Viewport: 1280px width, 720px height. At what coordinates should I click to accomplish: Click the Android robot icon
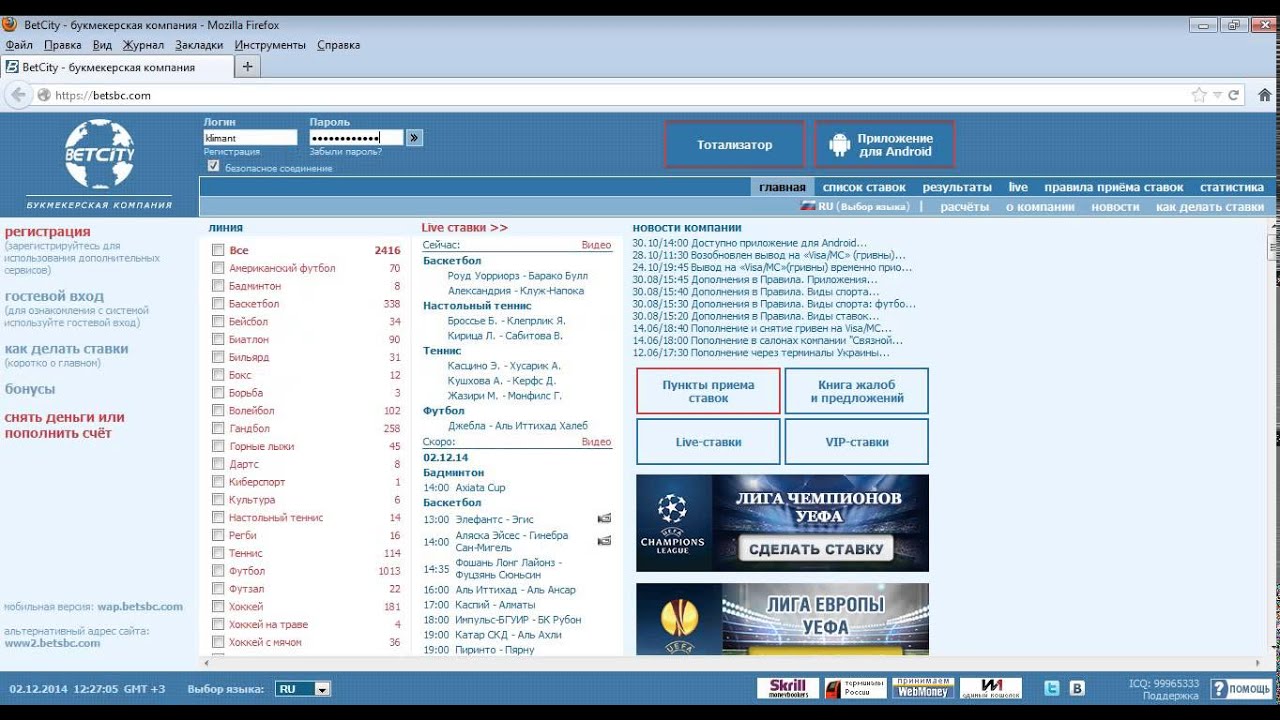pyautogui.click(x=838, y=145)
